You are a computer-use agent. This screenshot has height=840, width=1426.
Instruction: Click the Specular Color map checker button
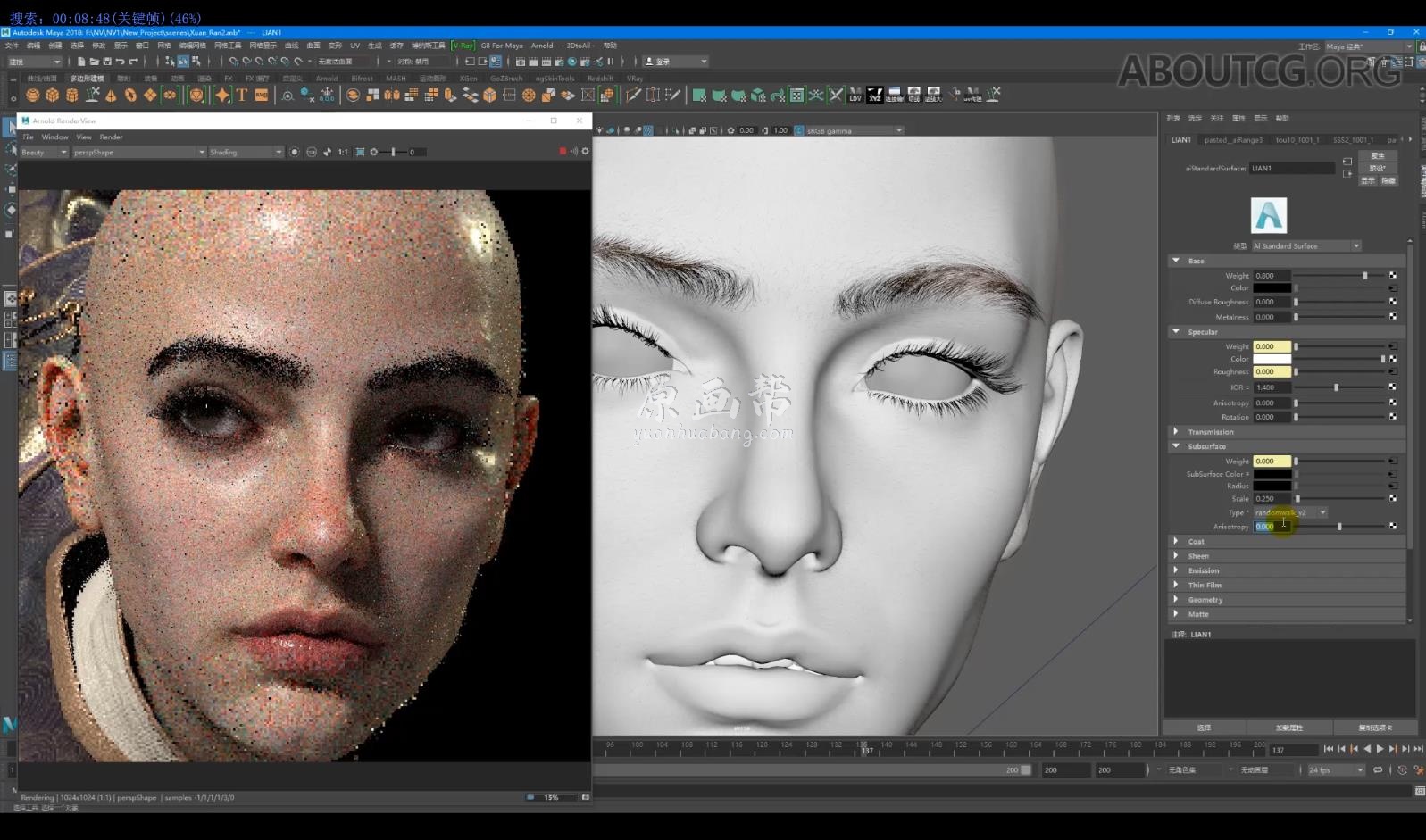coord(1392,359)
